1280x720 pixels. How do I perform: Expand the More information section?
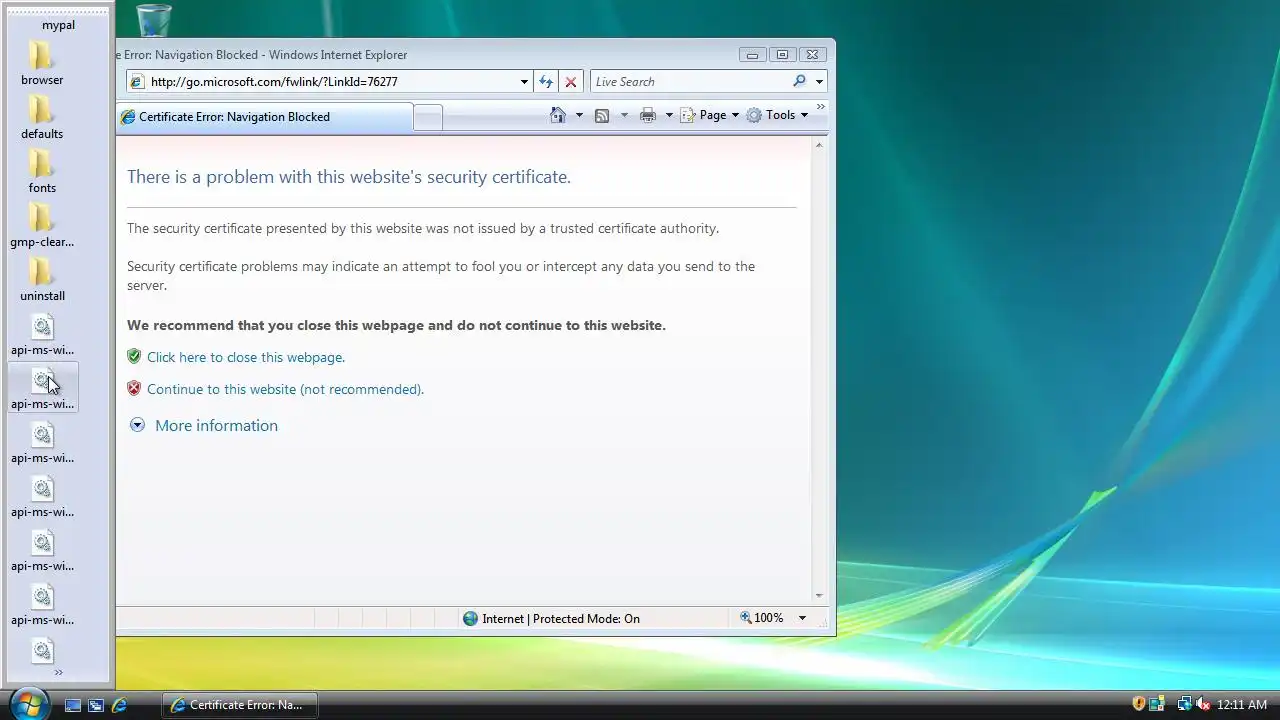point(204,425)
